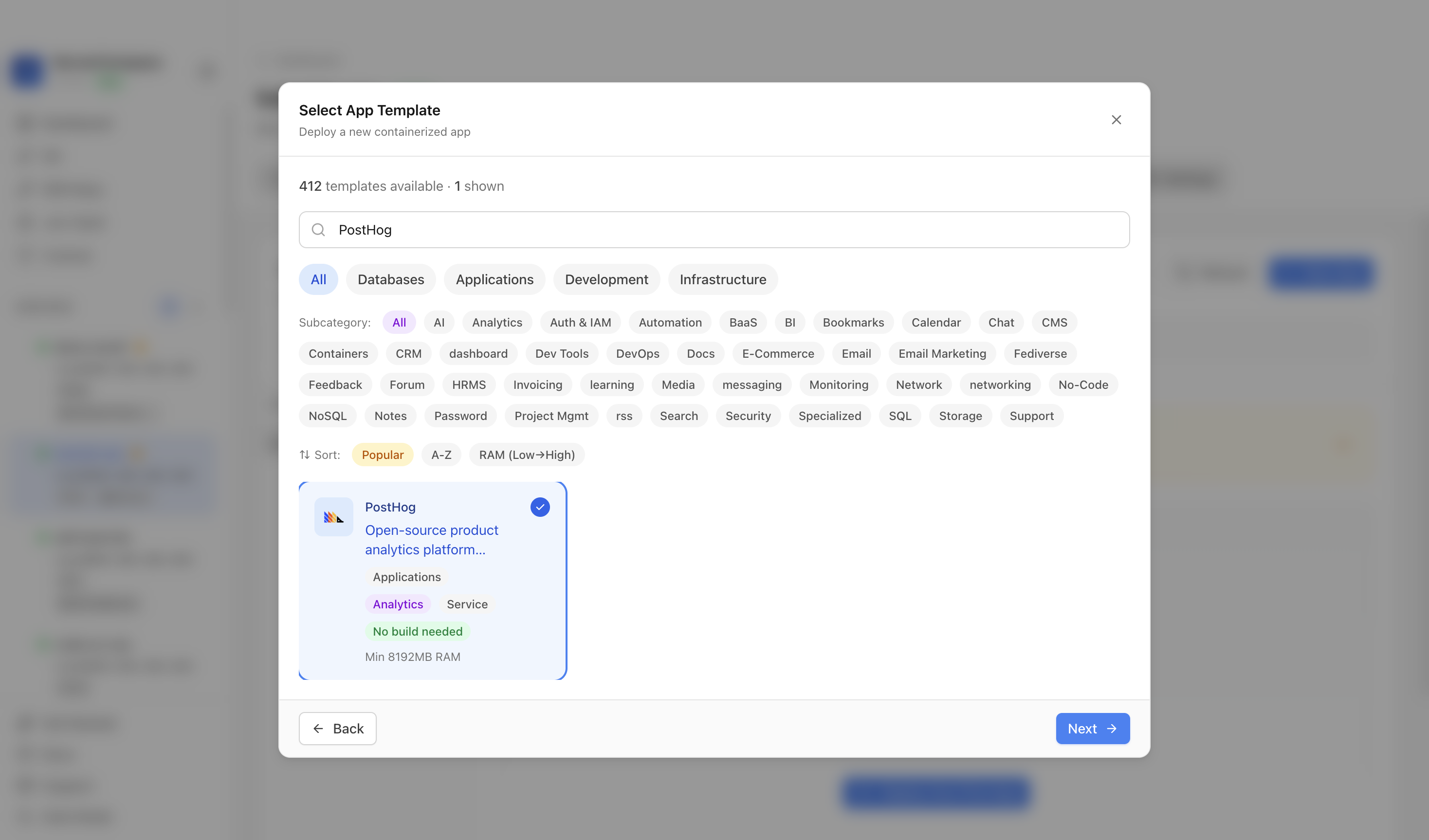The image size is (1429, 840).
Task: Filter by BI subcategory
Action: point(790,322)
